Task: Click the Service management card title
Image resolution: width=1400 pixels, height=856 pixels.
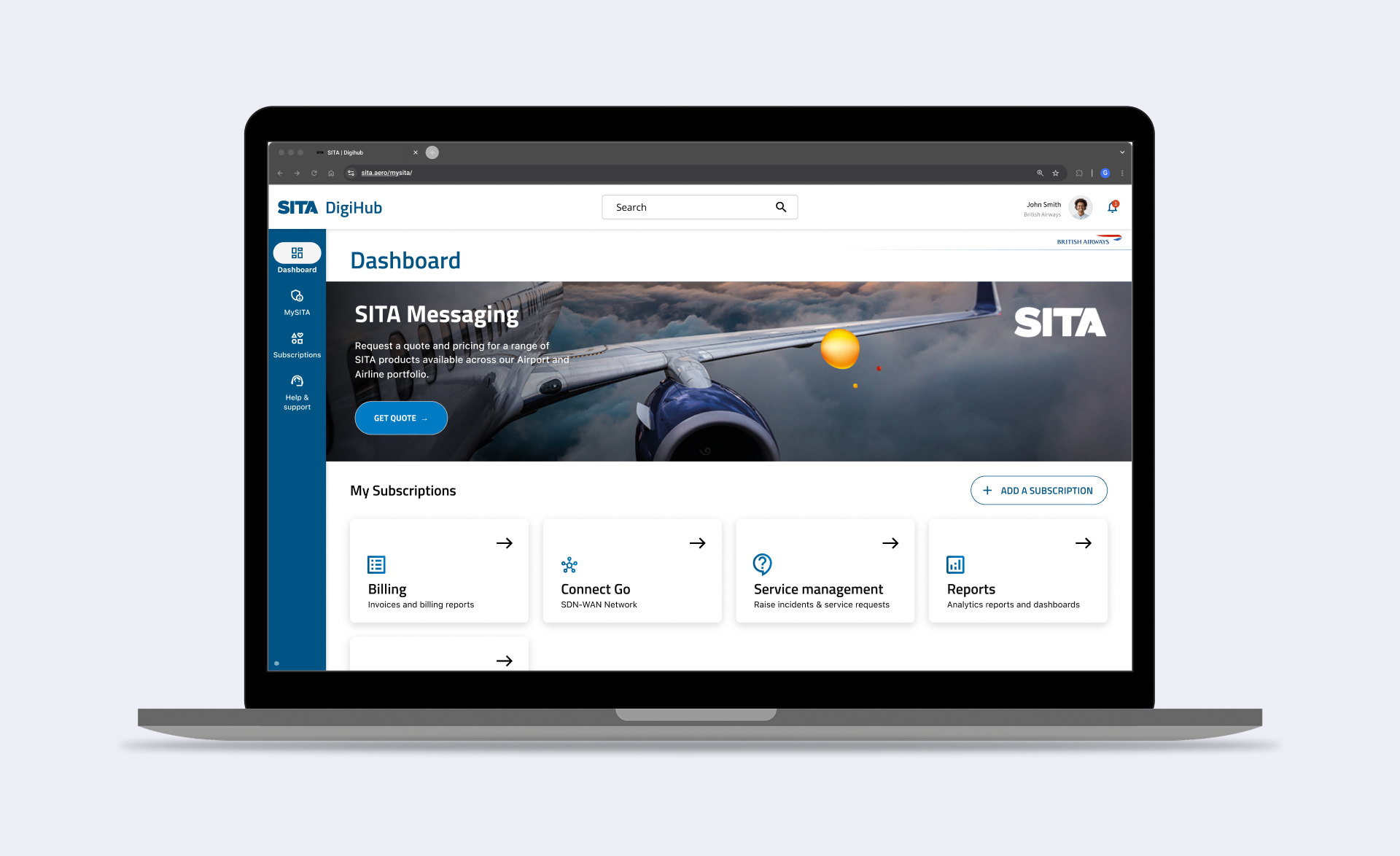Action: (x=818, y=589)
